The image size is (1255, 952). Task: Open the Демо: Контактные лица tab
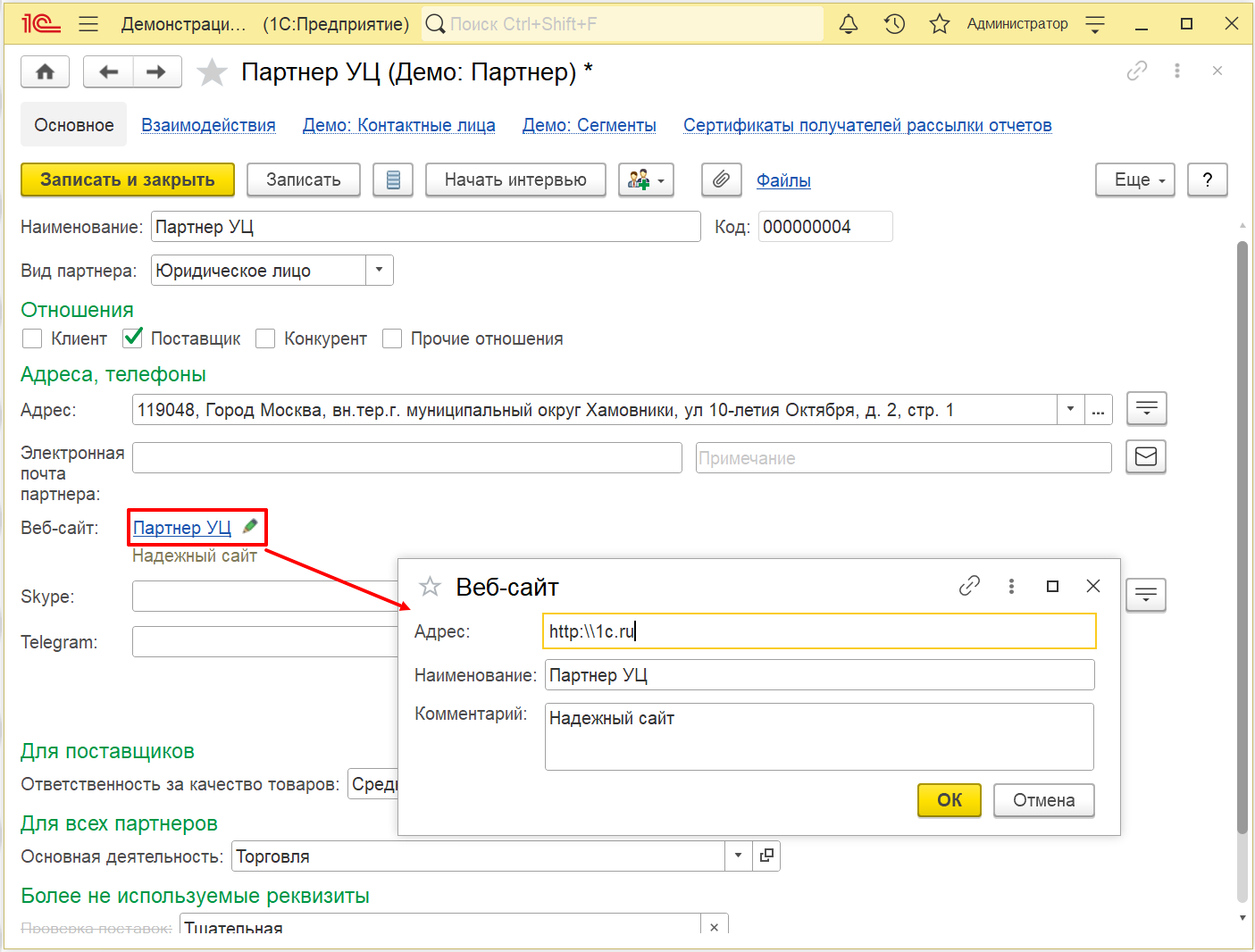point(398,125)
